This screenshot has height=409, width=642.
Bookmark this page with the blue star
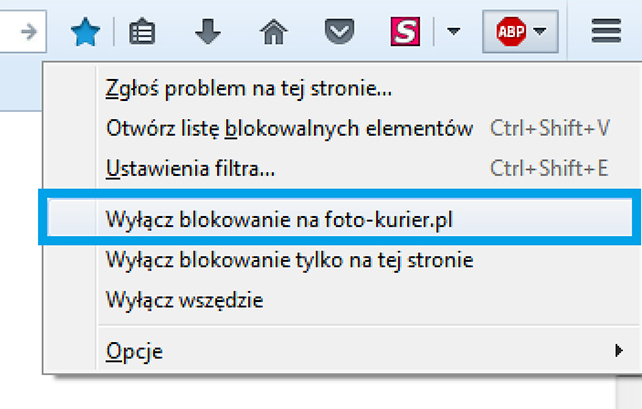pos(85,32)
